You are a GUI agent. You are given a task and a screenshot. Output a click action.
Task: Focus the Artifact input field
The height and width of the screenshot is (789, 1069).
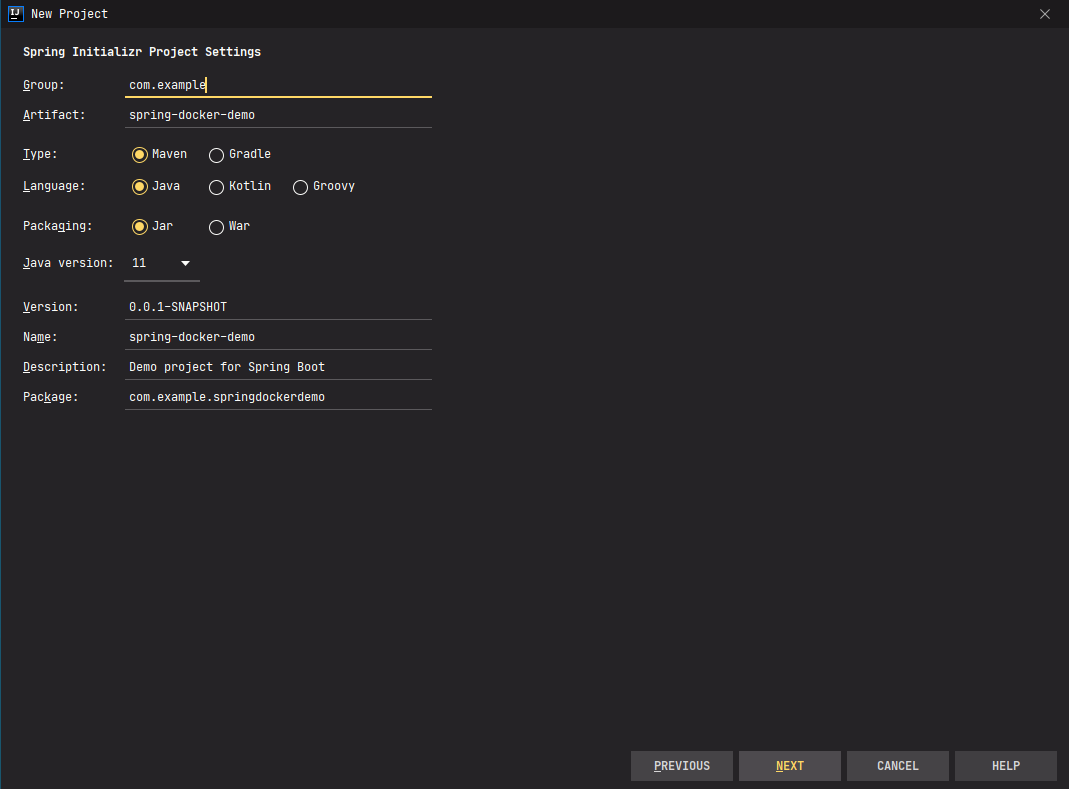tap(278, 115)
